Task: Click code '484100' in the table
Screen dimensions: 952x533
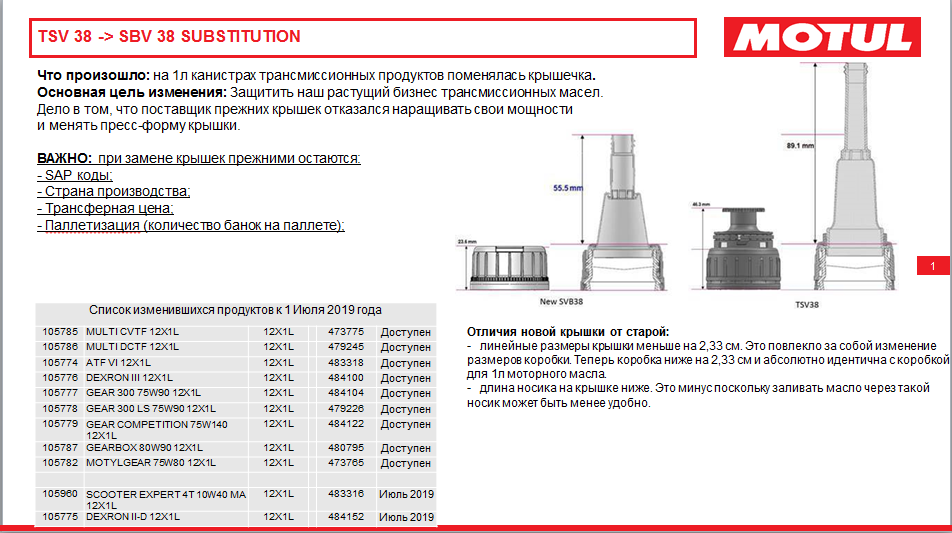Action: pos(346,378)
